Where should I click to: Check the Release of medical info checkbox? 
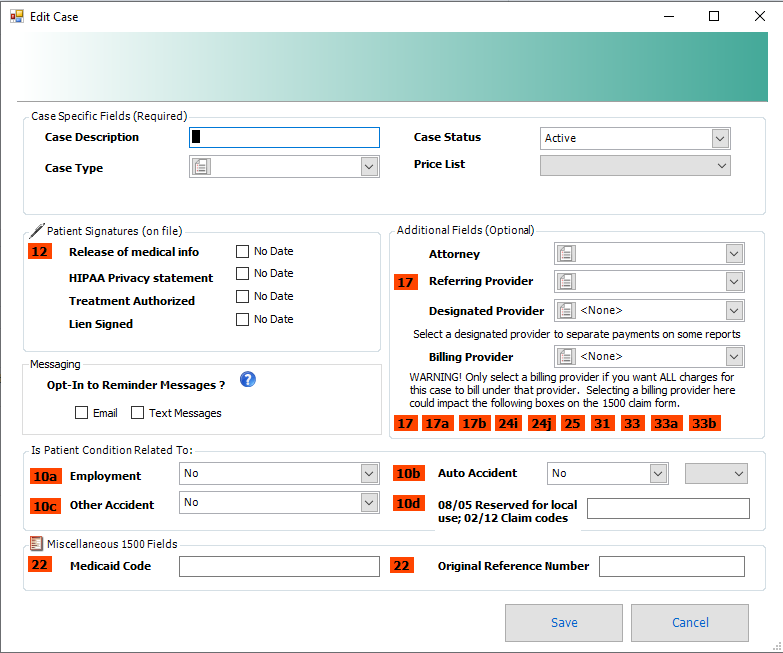(242, 252)
